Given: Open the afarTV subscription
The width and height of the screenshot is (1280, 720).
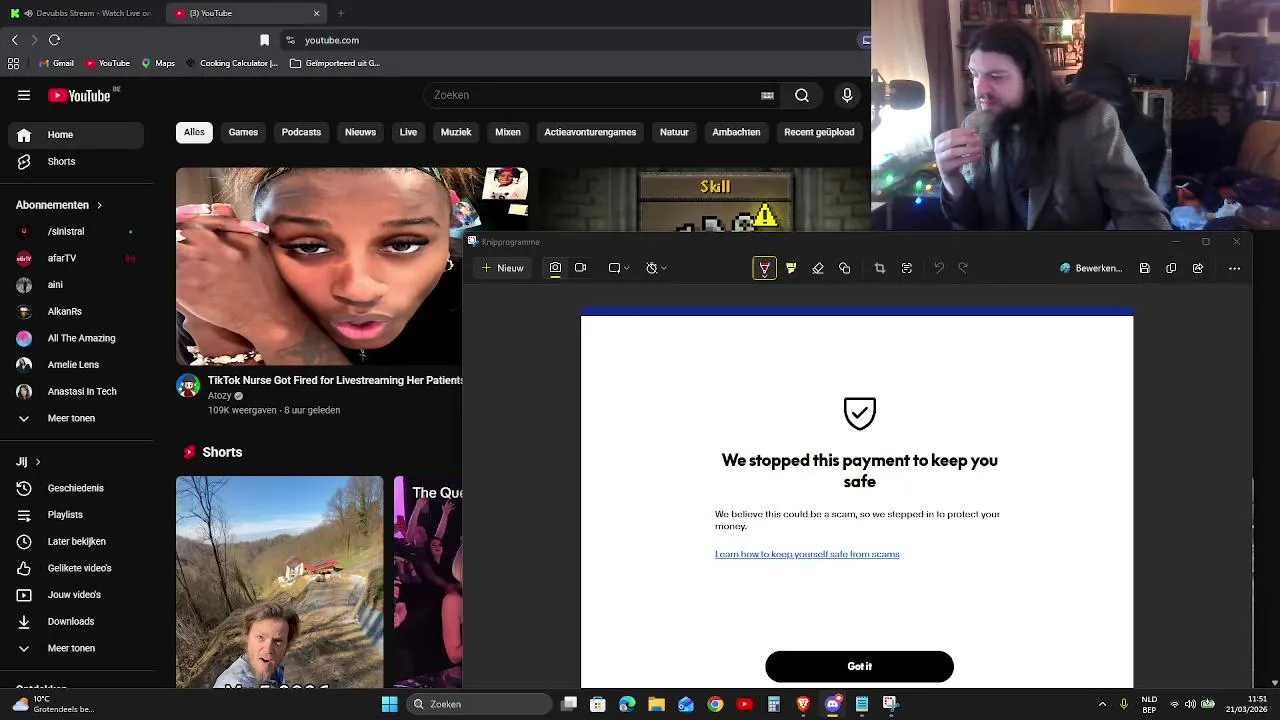Looking at the screenshot, I should point(76,258).
